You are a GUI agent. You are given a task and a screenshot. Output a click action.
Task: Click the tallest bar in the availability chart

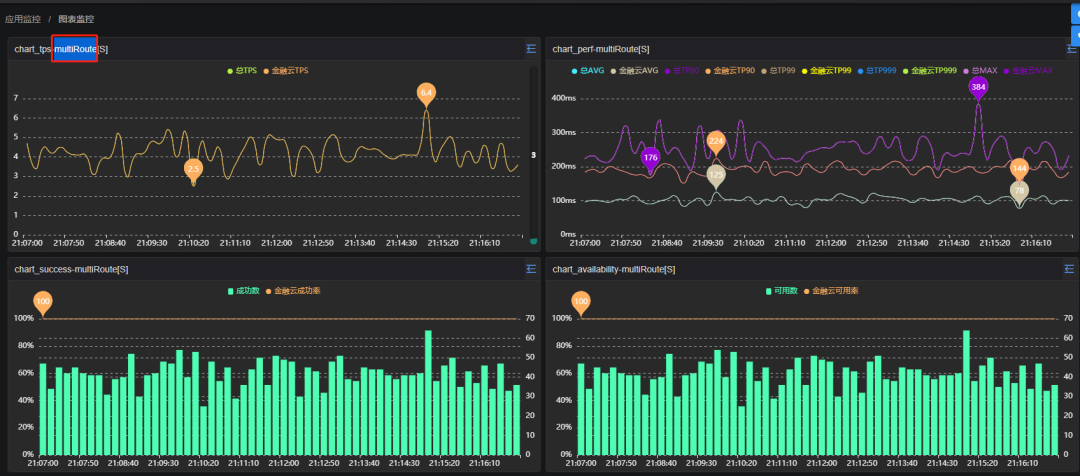(966, 393)
